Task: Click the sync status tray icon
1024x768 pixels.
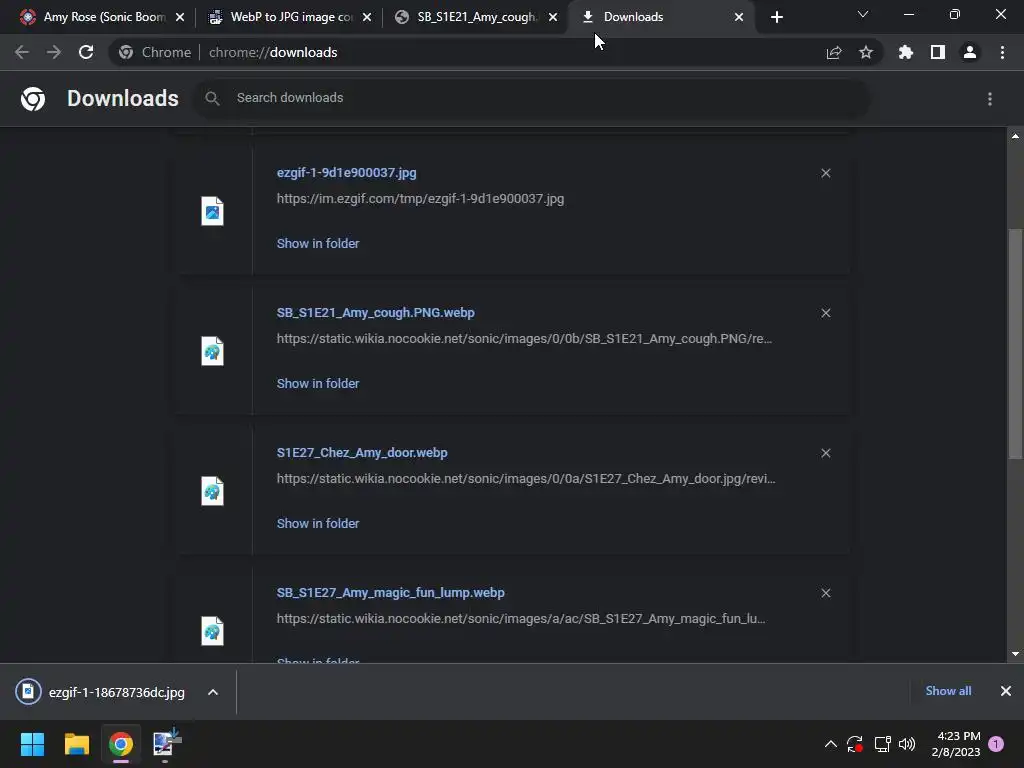Action: point(855,744)
